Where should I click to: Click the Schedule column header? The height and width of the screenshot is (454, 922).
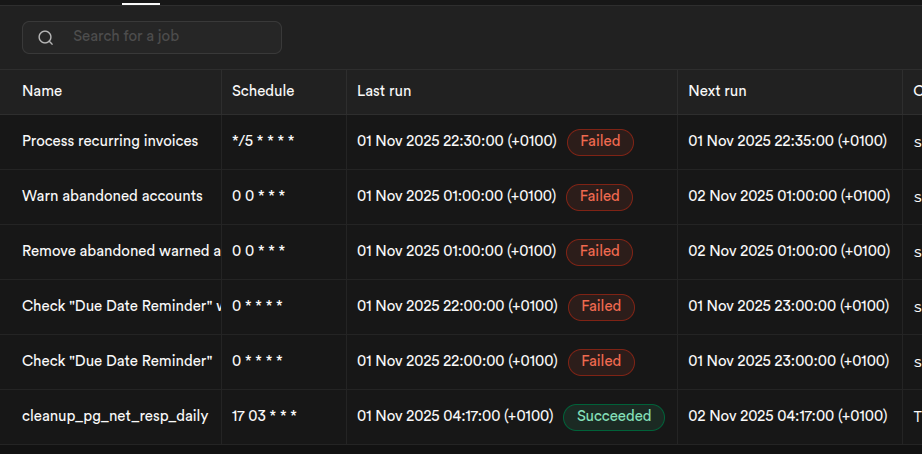[263, 91]
